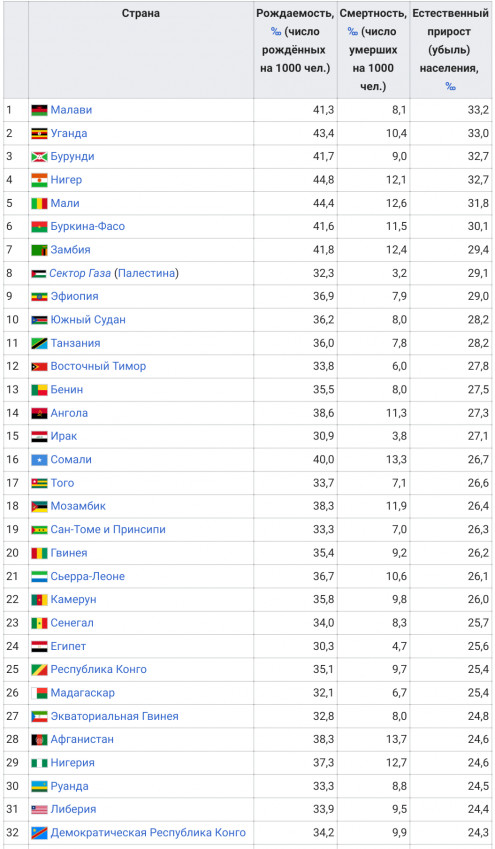The width and height of the screenshot is (495, 849).
Task: Open the Экваториальная Гвинея link
Action: tap(114, 716)
